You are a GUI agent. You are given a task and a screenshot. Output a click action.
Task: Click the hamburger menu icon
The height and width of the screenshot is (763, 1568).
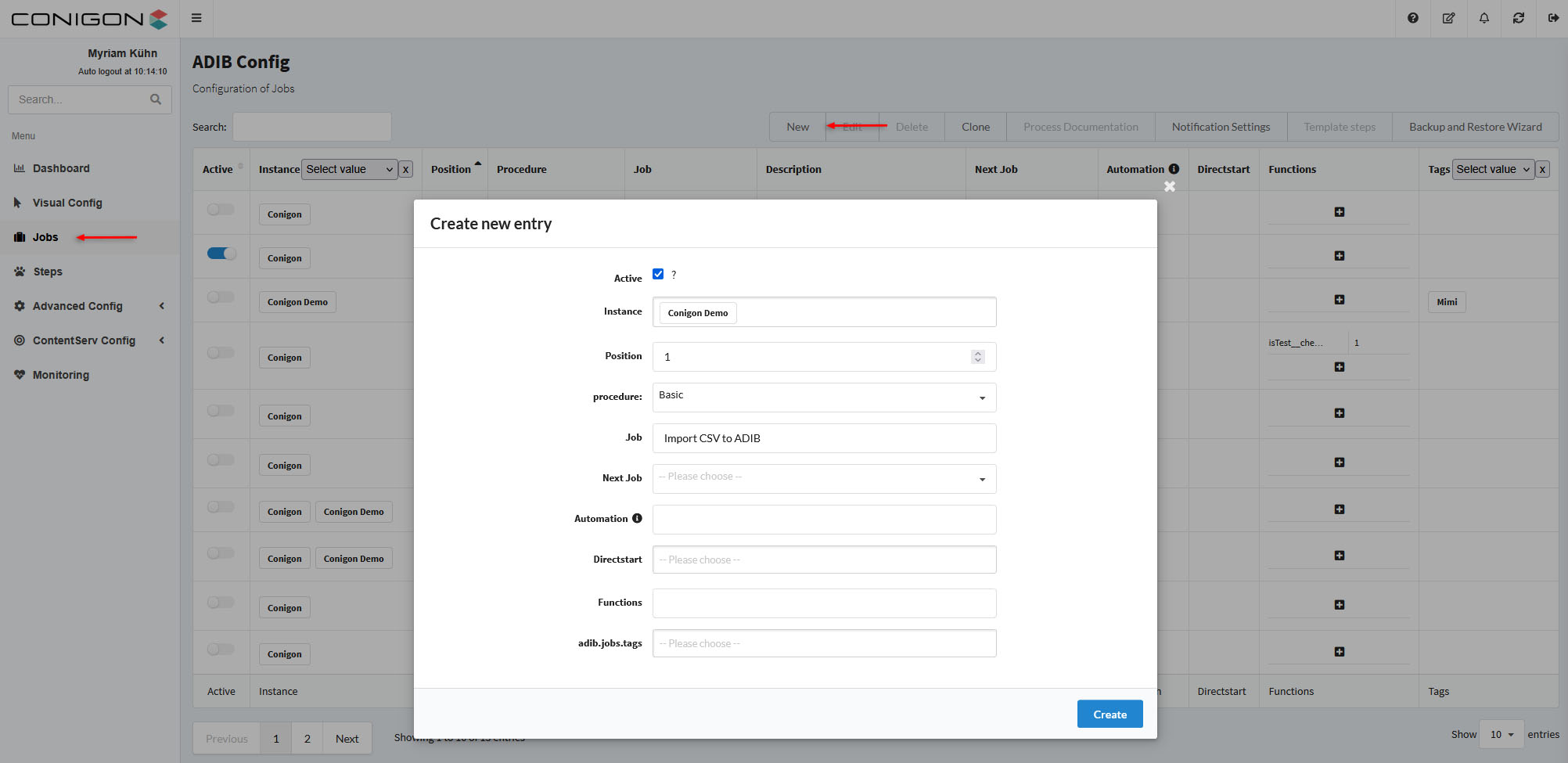pyautogui.click(x=196, y=18)
